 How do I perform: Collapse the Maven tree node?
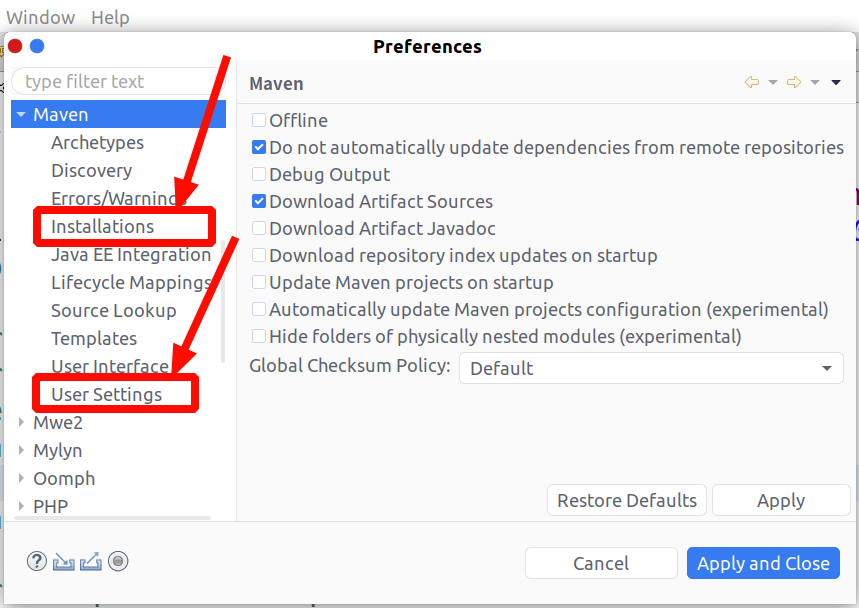(21, 115)
